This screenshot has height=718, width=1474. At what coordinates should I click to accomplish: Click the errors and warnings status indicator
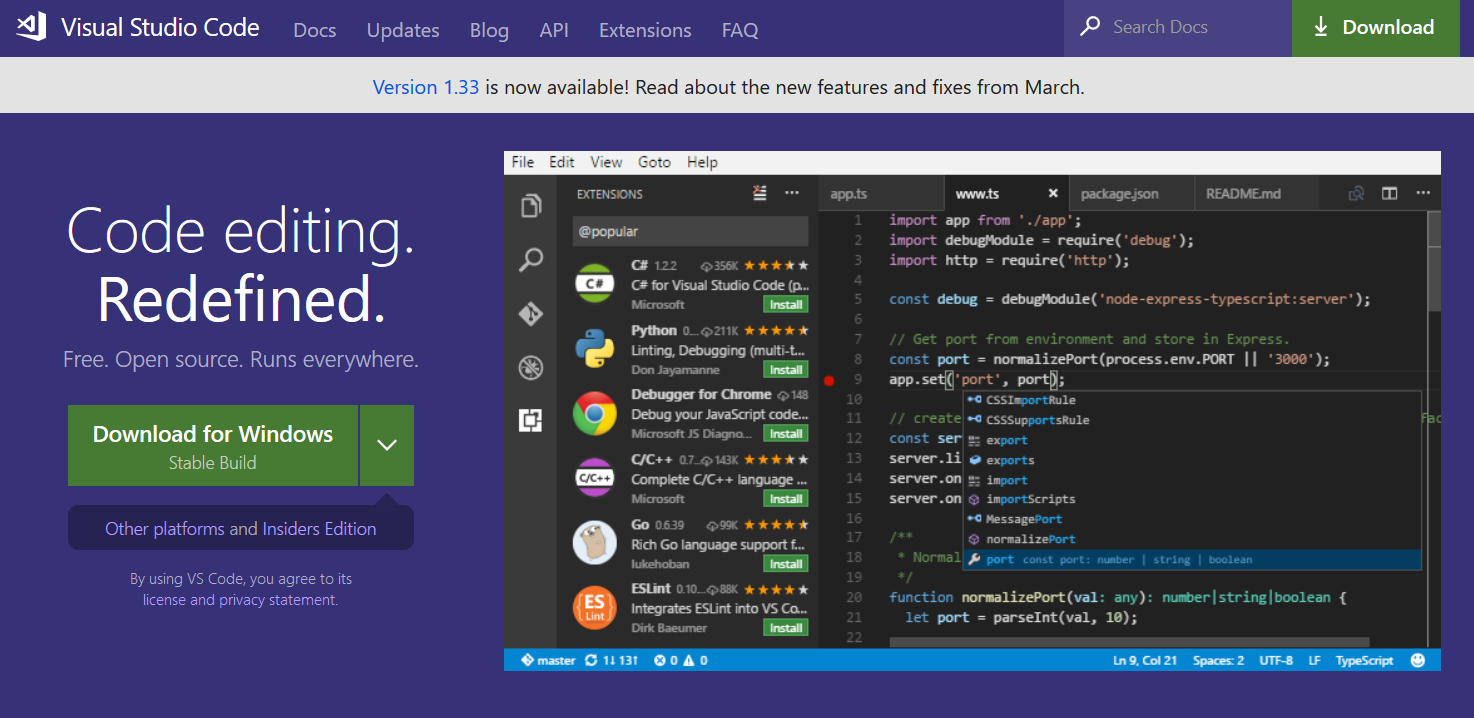click(x=681, y=660)
